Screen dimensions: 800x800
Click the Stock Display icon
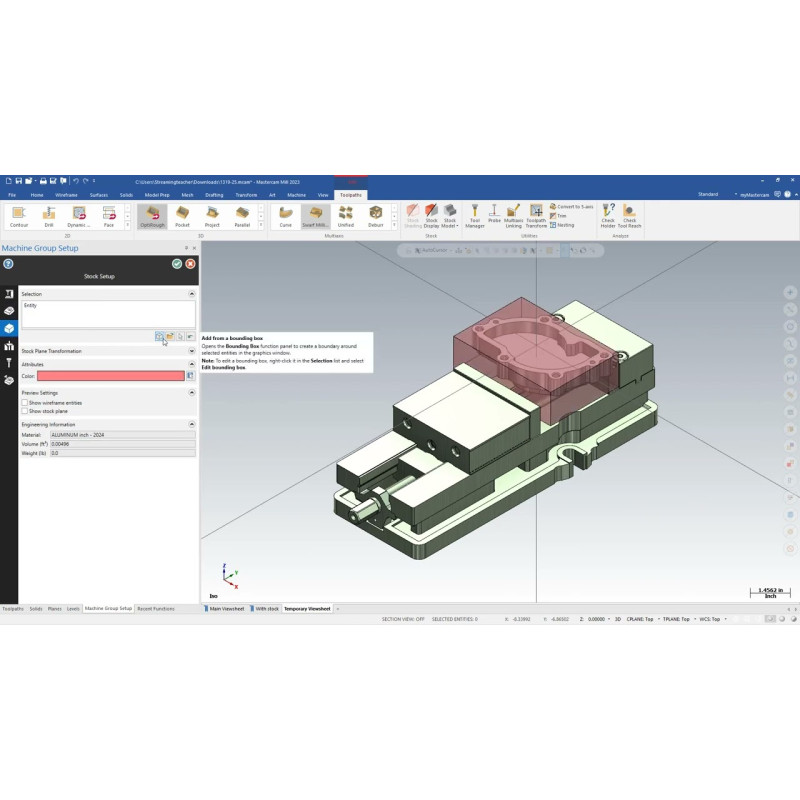pyautogui.click(x=431, y=215)
